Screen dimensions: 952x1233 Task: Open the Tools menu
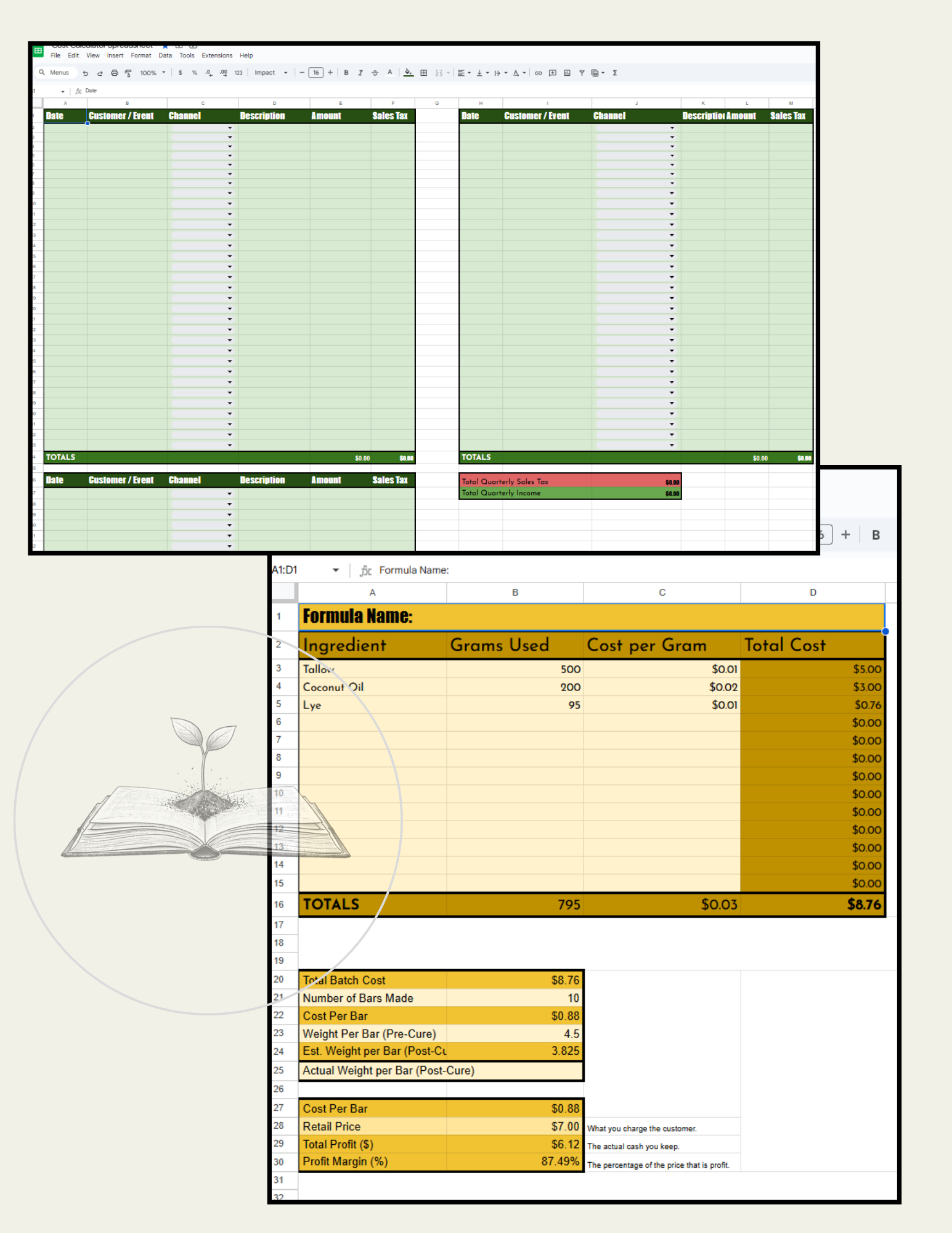(187, 55)
